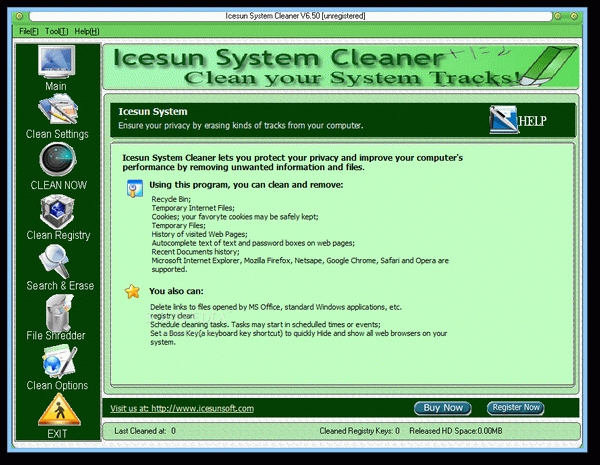
Task: Open Clean Settings icon in sidebar
Action: click(58, 109)
